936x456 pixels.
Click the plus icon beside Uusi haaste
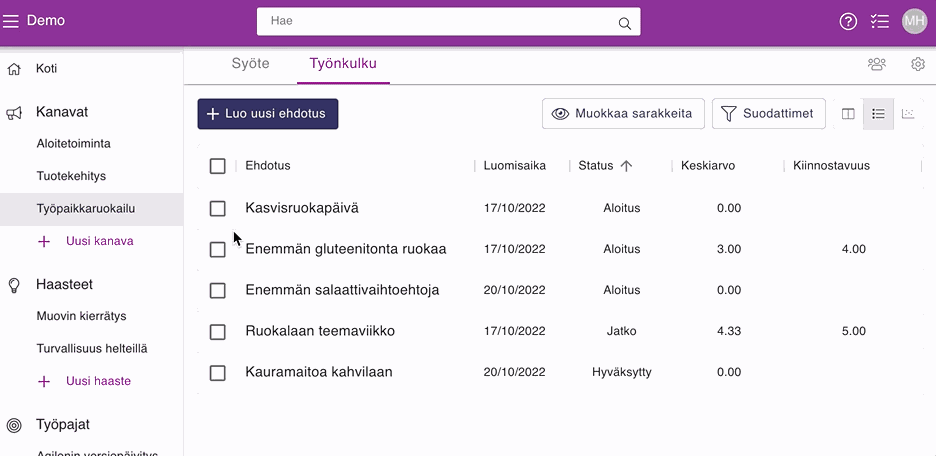tap(44, 381)
